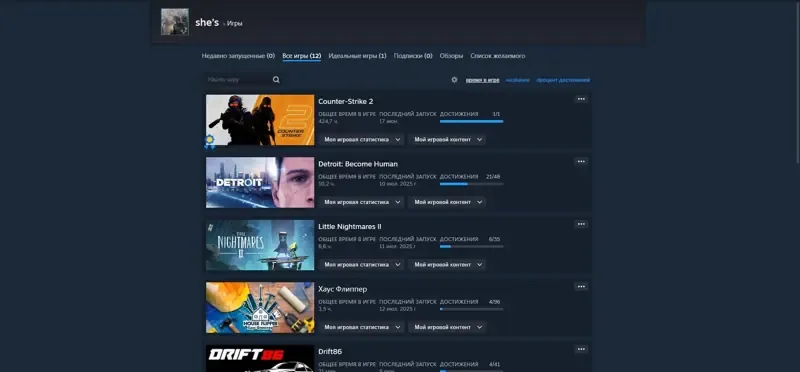
Task: Expand Counter-Strike 2 Моя игровая статистика dropdown
Action: point(361,139)
